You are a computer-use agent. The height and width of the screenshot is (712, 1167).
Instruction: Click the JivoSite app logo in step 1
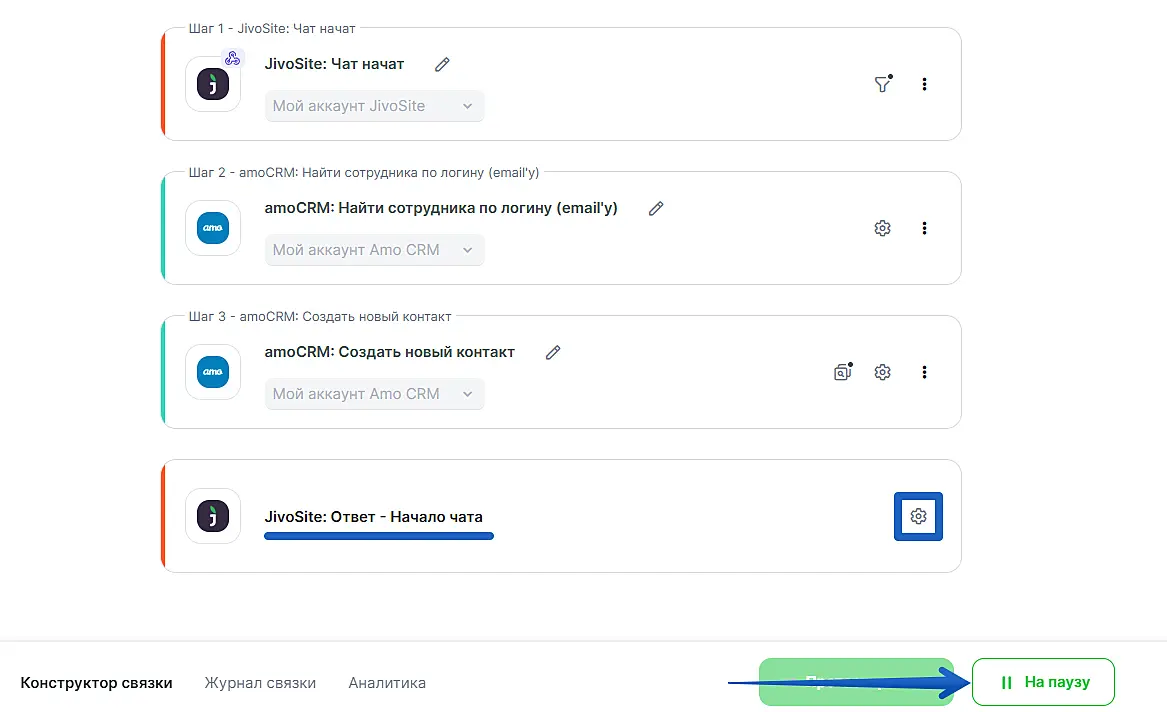point(213,85)
